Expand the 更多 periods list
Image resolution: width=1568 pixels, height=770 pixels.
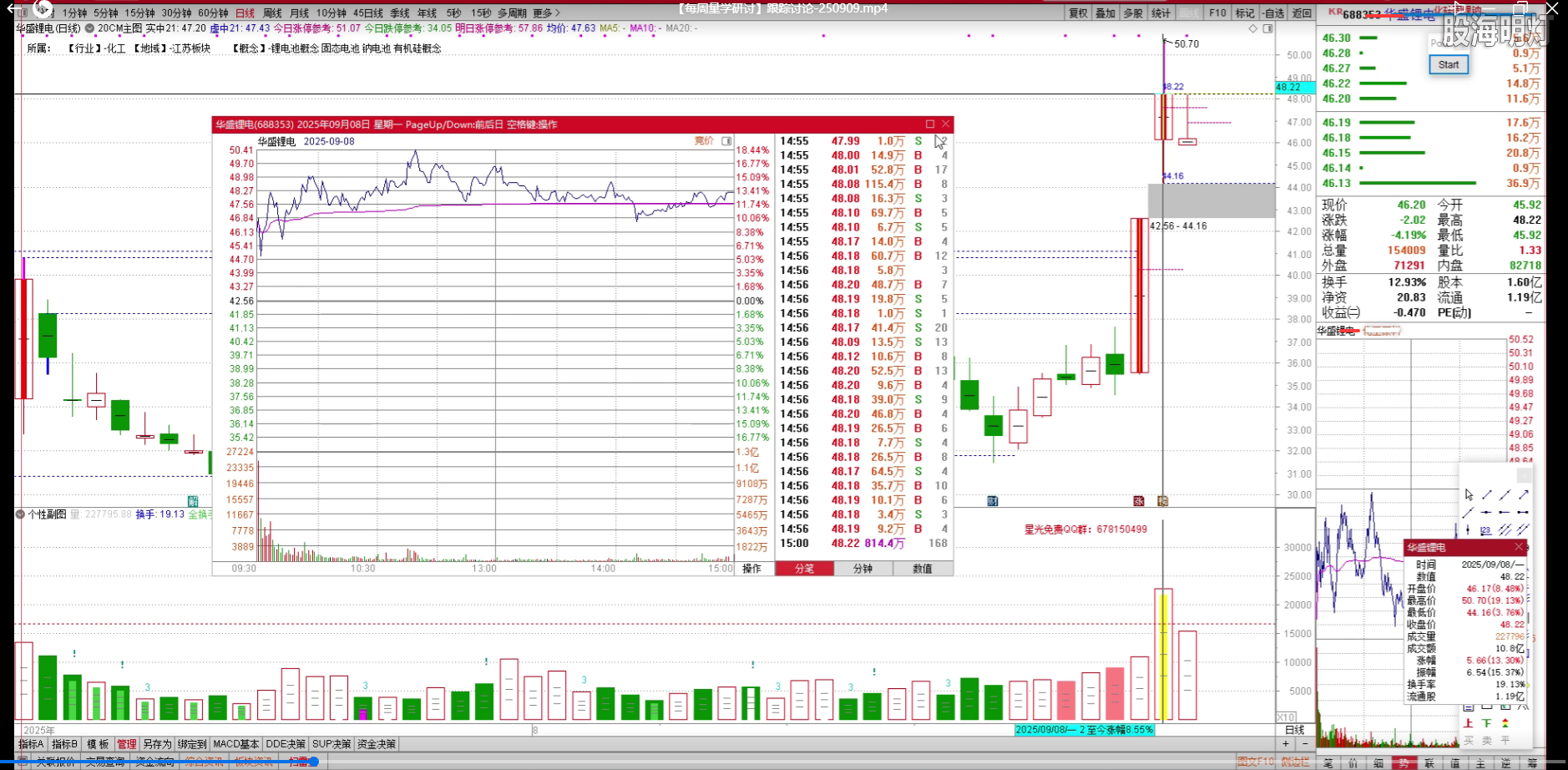coord(546,13)
